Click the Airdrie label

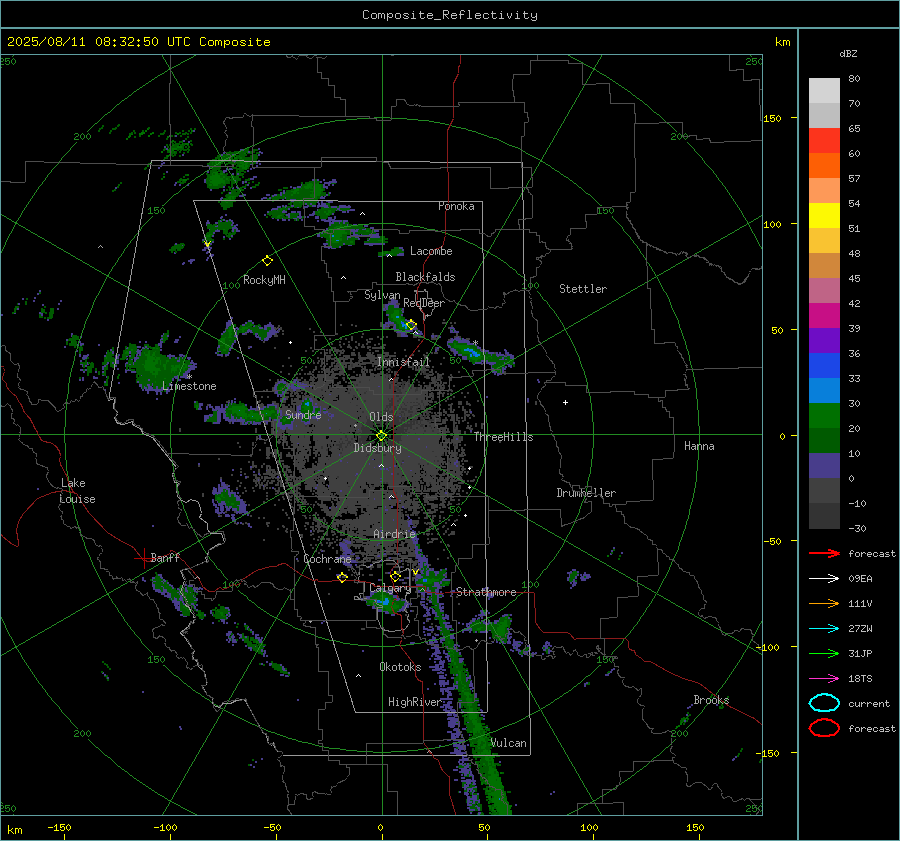pyautogui.click(x=394, y=534)
